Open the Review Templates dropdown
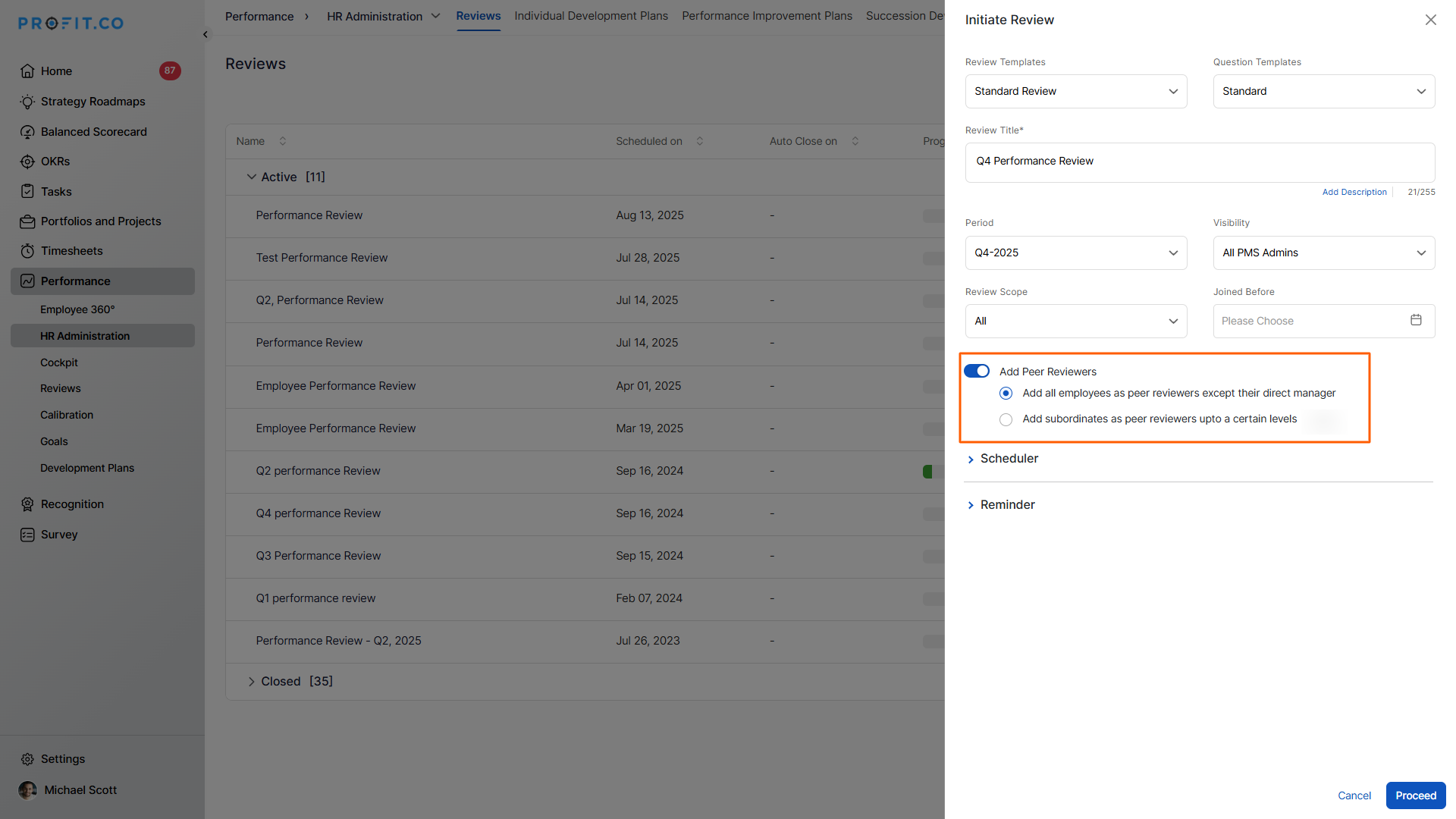Screen dimensions: 1456x819 (1075, 91)
